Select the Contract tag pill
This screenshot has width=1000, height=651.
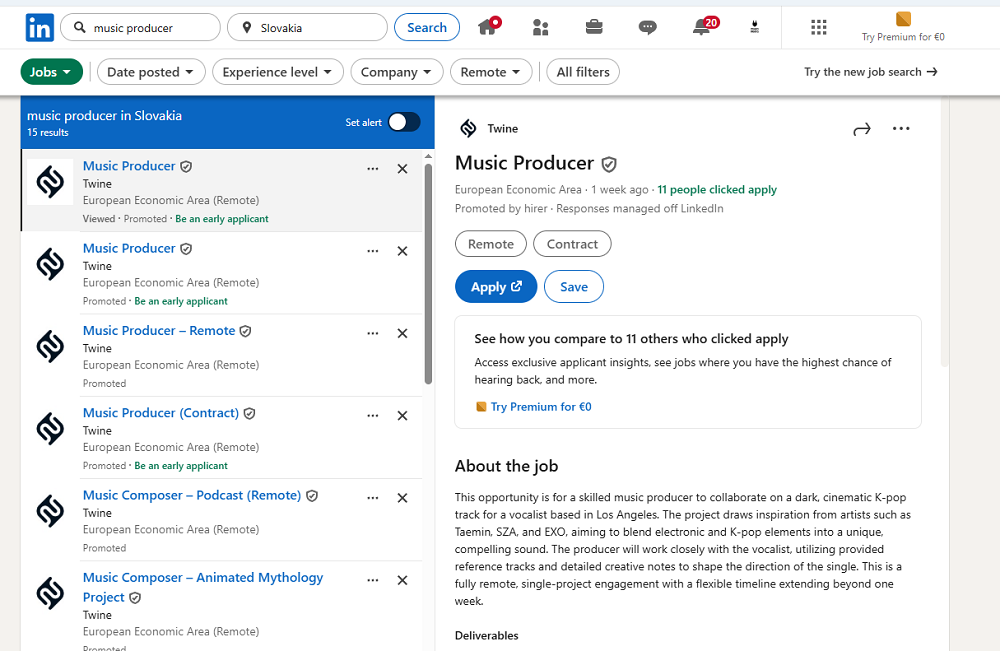click(x=572, y=244)
